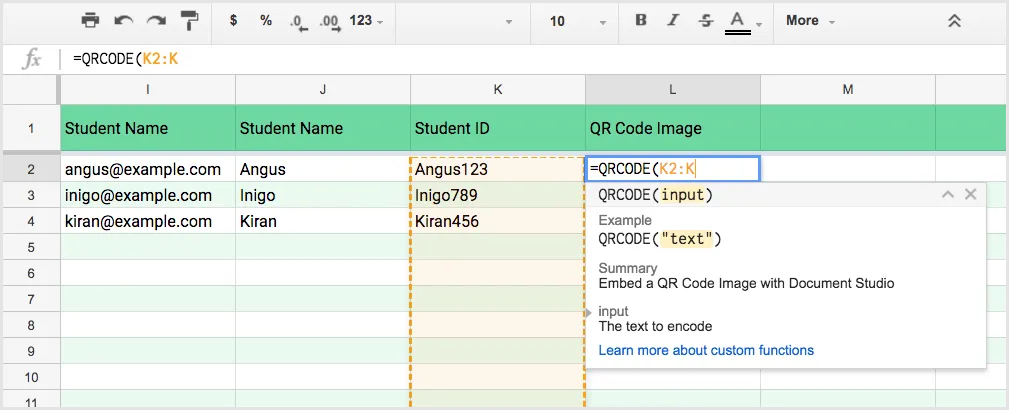Open Learn more about custom functions link
Screen dimensions: 1009x410
[x=706, y=350]
